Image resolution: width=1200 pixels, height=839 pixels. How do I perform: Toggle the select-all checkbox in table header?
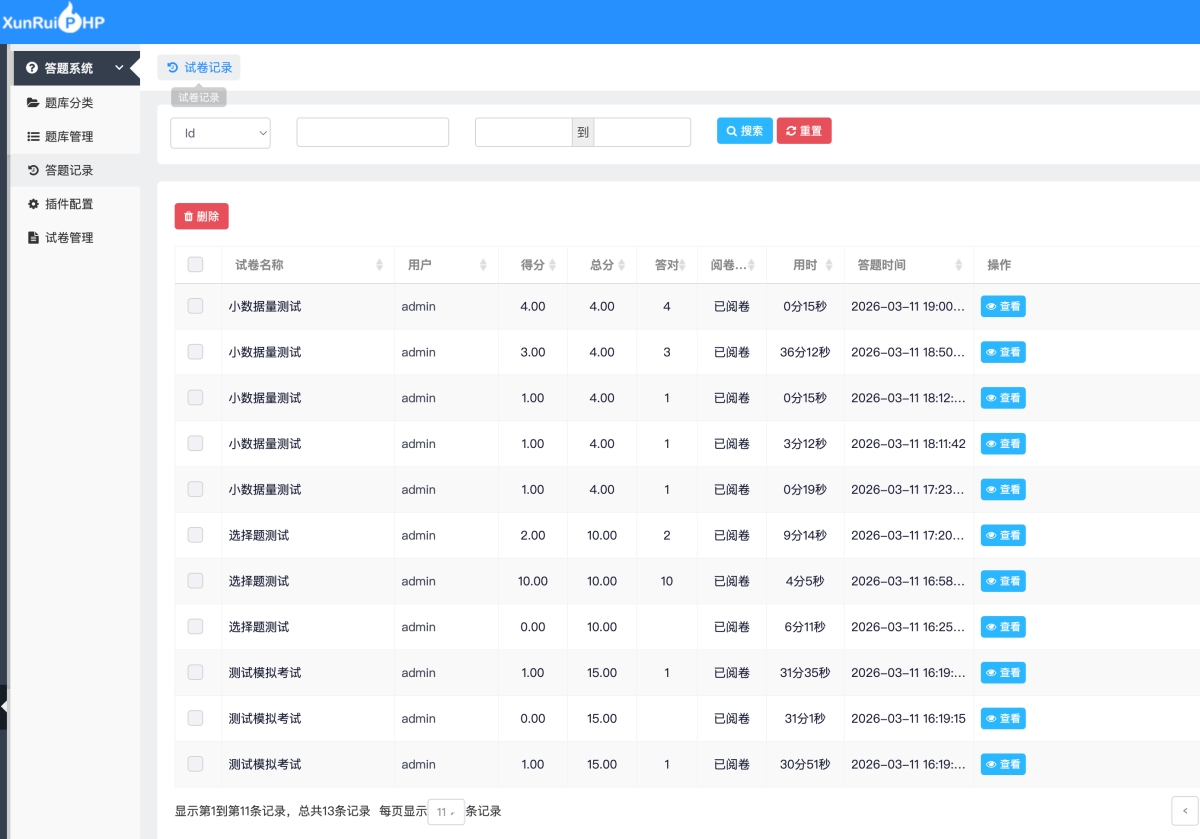195,265
